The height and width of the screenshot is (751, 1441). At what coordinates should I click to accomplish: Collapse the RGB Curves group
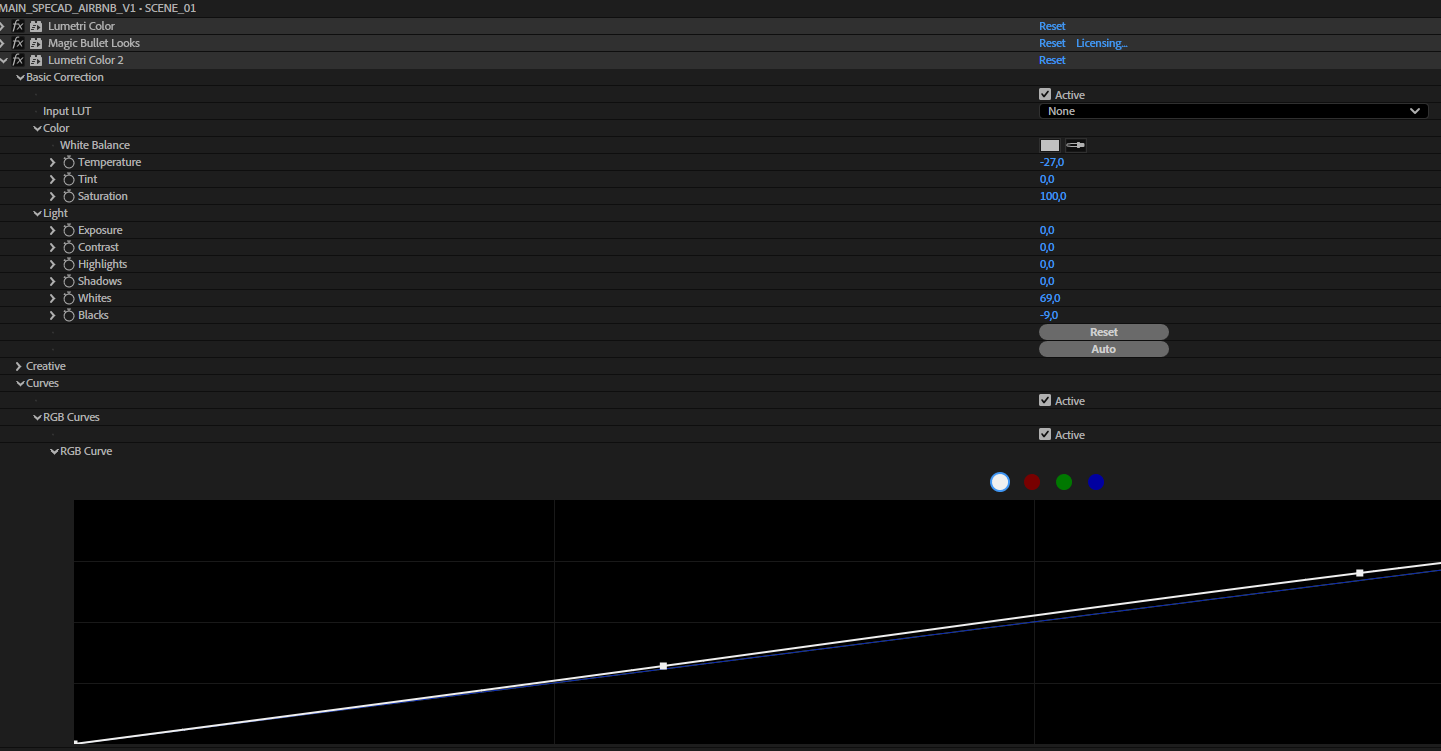(37, 417)
